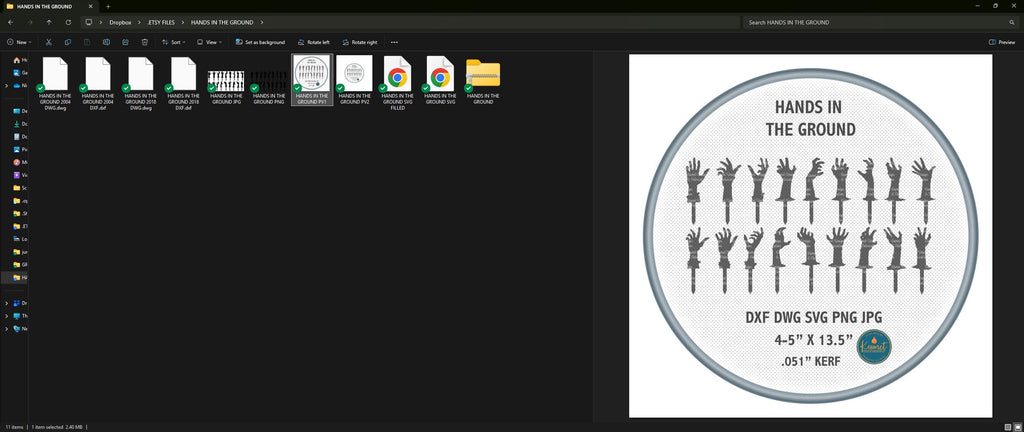Open the New dropdown menu

coord(19,42)
